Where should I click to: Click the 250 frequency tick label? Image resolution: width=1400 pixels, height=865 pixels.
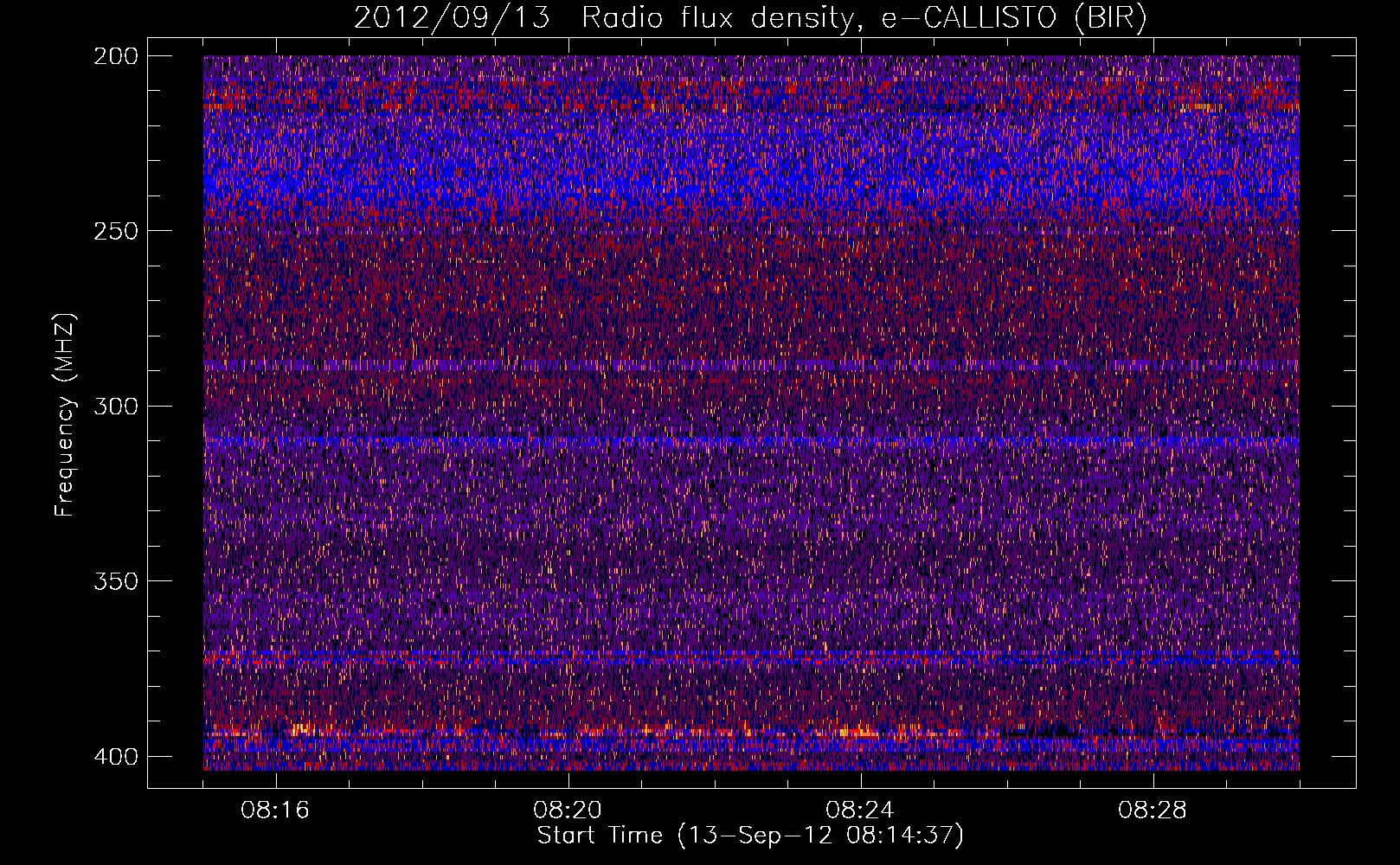115,231
